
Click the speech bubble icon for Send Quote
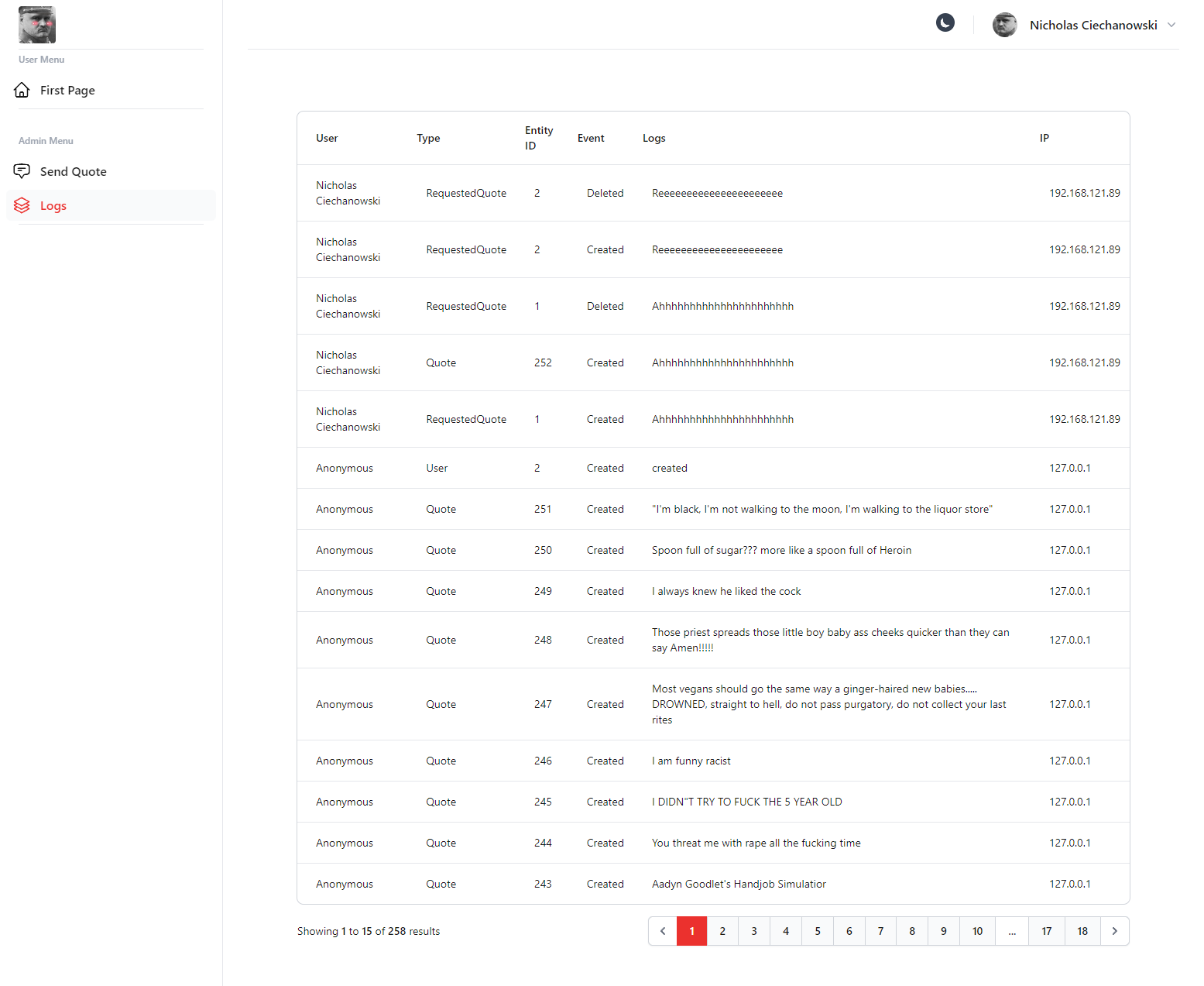point(22,171)
